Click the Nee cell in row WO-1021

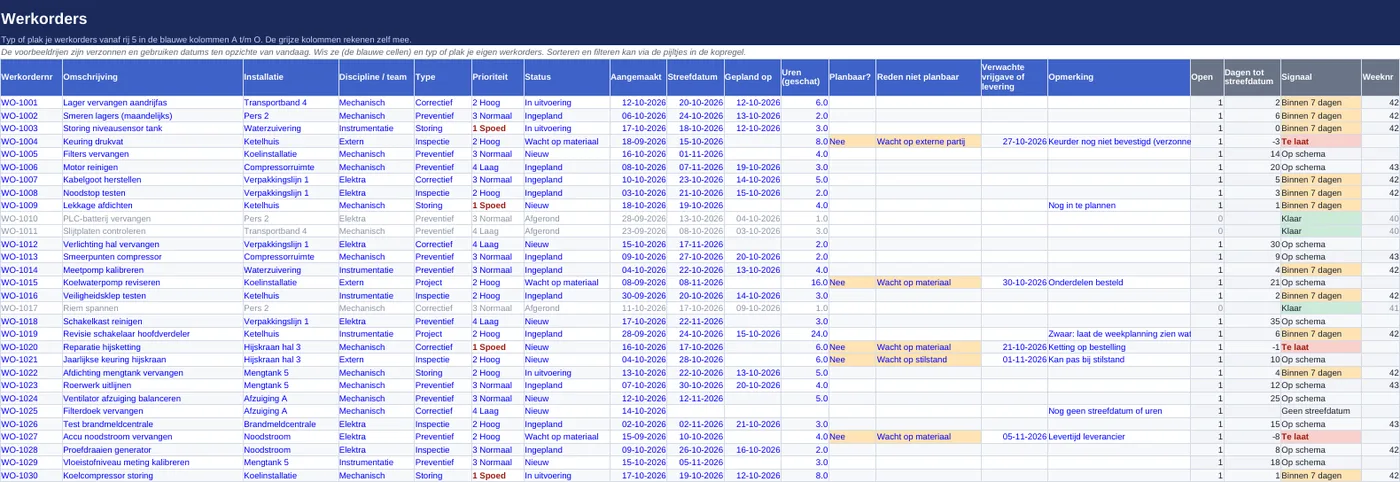pyautogui.click(x=852, y=360)
